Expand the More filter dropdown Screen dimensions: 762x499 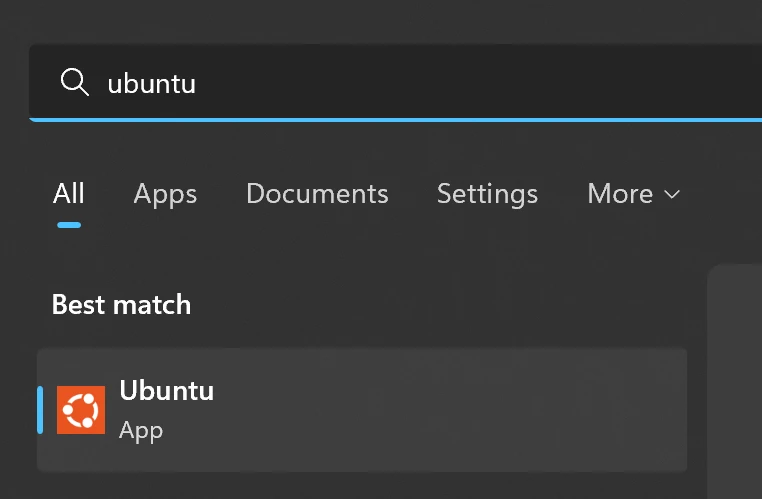632,194
